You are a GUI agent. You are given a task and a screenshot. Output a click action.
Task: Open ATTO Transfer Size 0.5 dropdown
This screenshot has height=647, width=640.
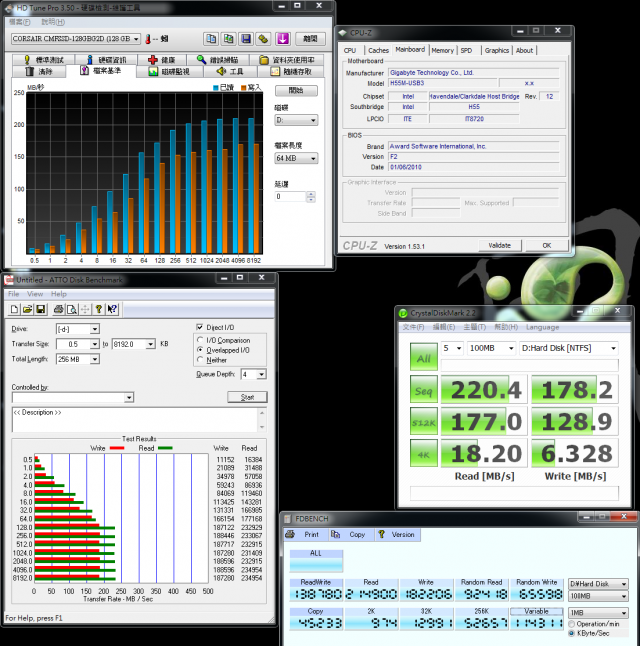[x=78, y=344]
